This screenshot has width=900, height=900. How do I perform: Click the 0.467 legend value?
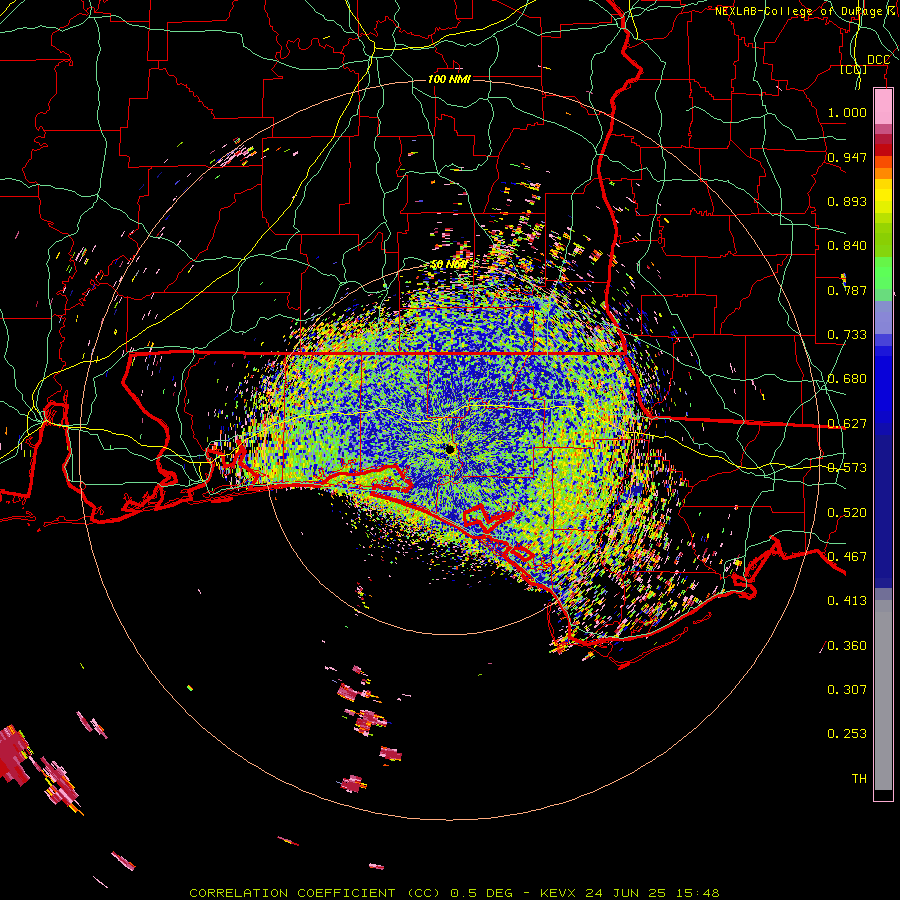coord(847,557)
